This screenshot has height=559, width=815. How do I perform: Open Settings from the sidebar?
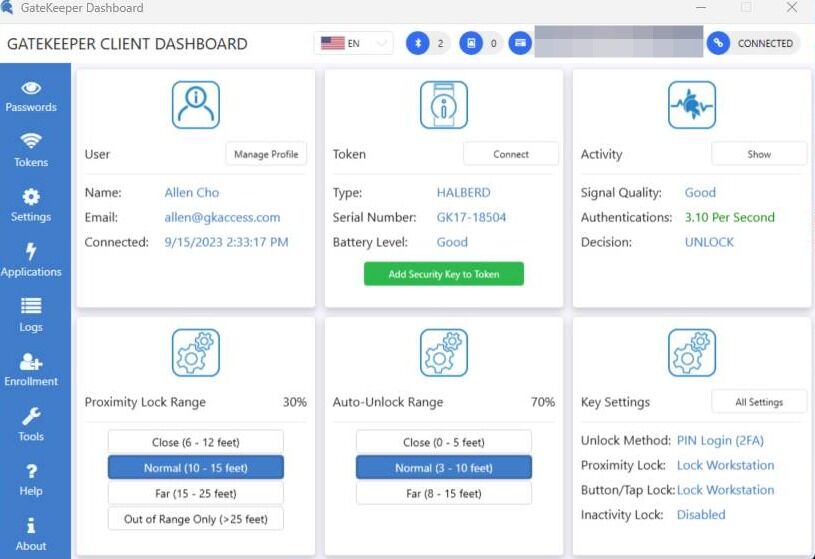click(x=31, y=206)
